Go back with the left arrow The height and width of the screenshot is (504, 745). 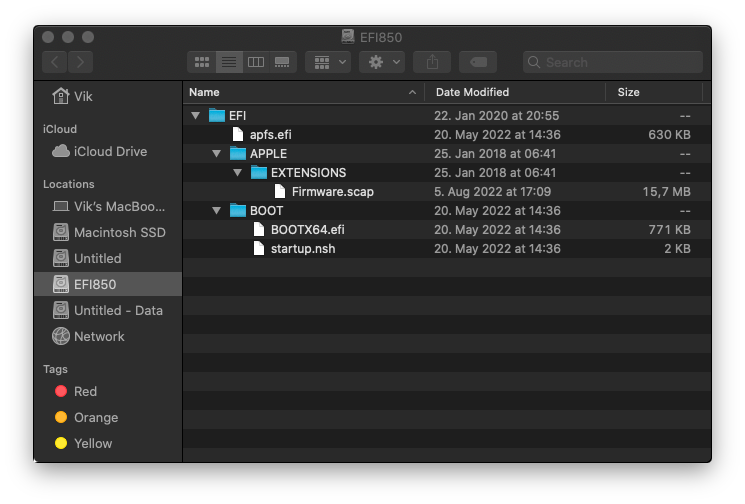click(55, 62)
